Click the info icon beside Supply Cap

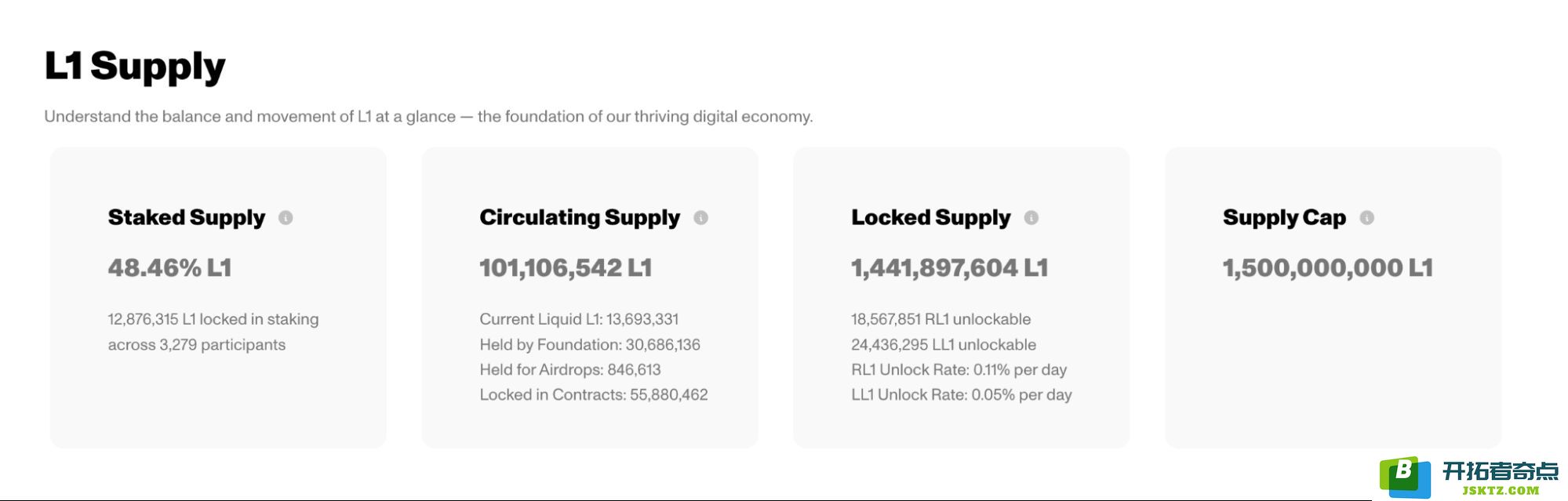tap(1367, 218)
